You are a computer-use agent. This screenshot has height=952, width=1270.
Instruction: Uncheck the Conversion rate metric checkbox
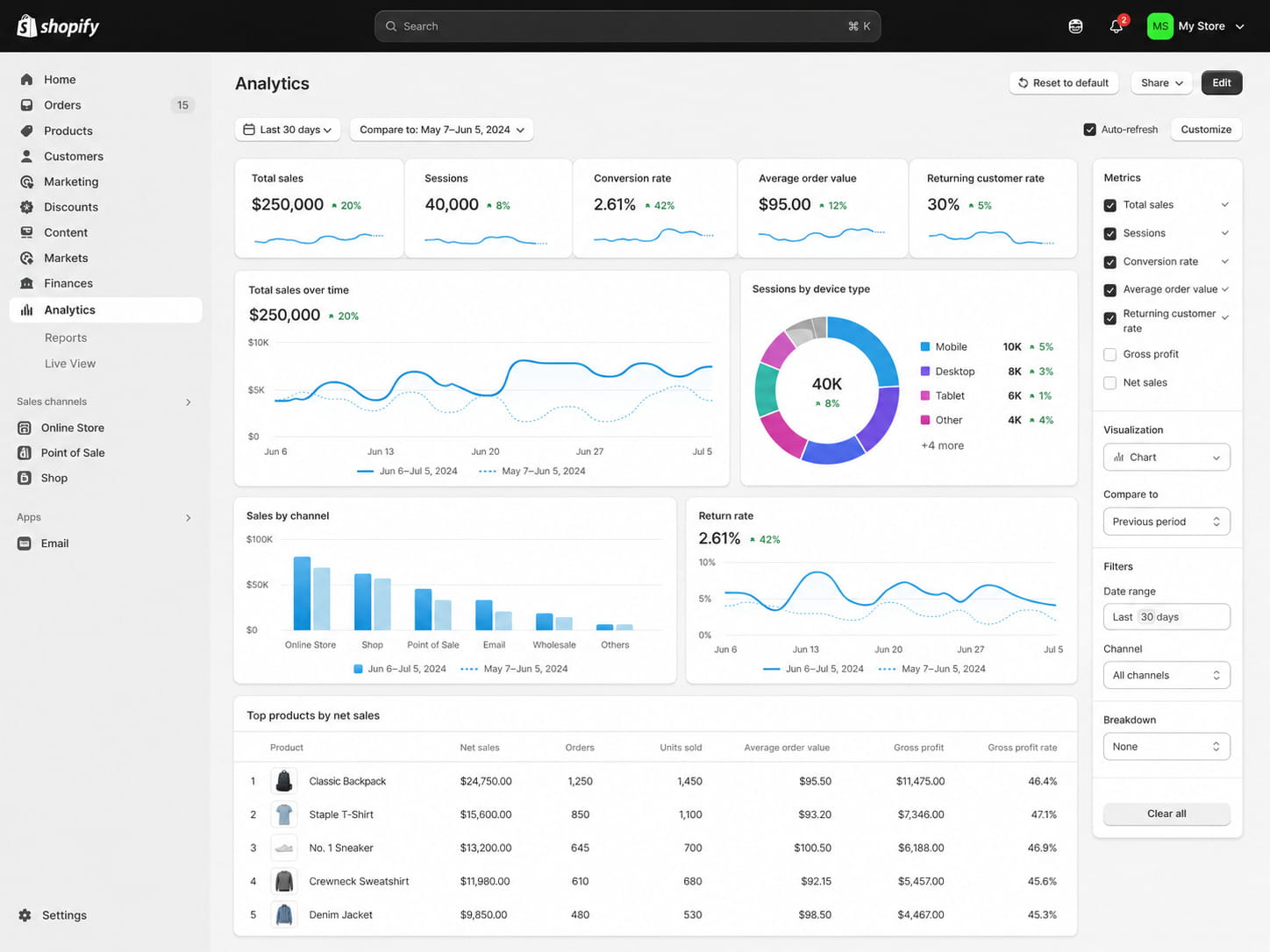tap(1109, 261)
